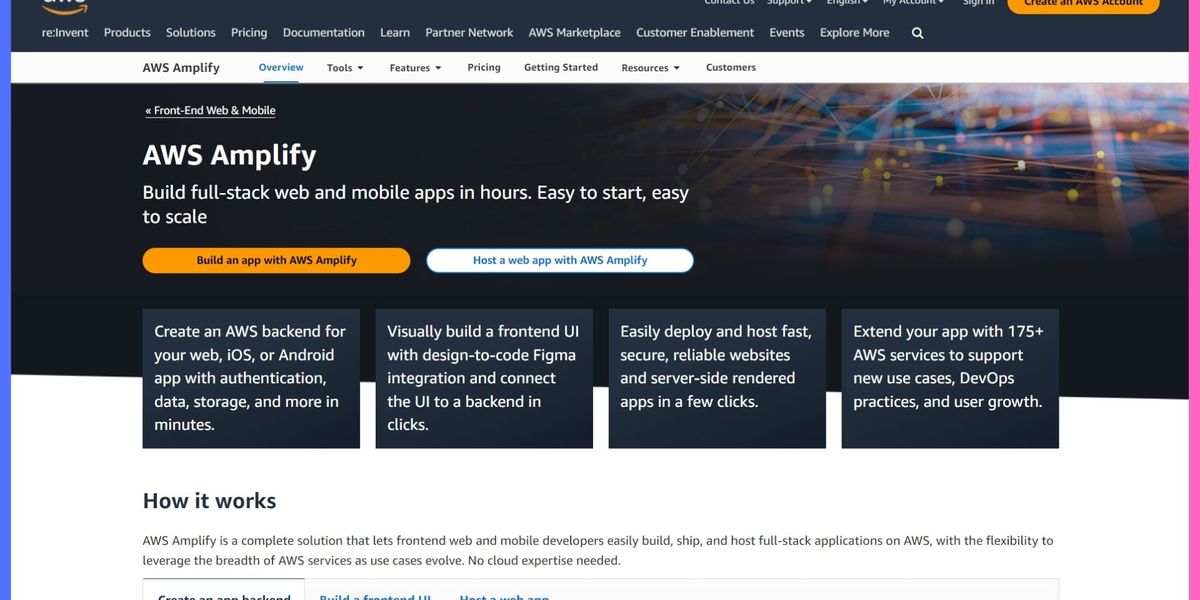Expand the Explore More menu
The height and width of the screenshot is (600, 1200).
pyautogui.click(x=853, y=32)
